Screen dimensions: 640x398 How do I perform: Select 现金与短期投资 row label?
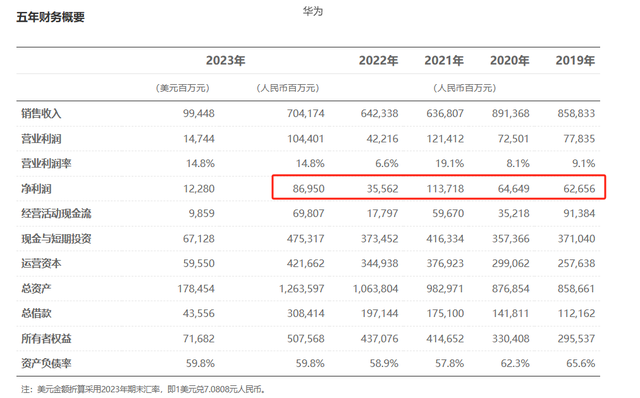click(x=56, y=239)
